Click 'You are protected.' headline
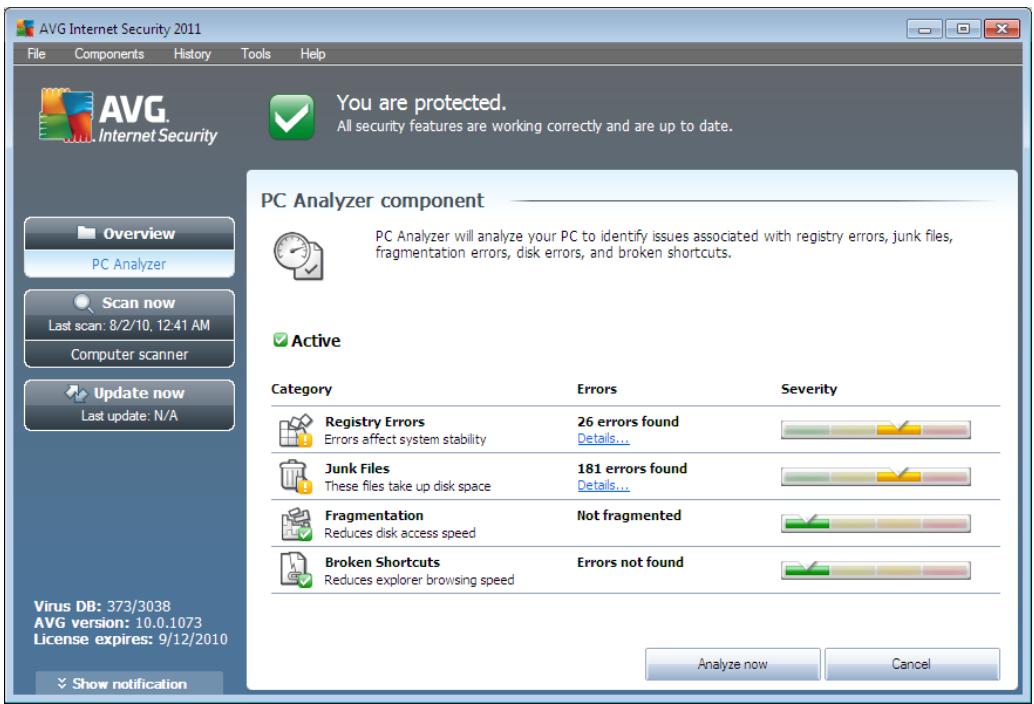Viewport: 1034px width, 704px height. pos(421,103)
